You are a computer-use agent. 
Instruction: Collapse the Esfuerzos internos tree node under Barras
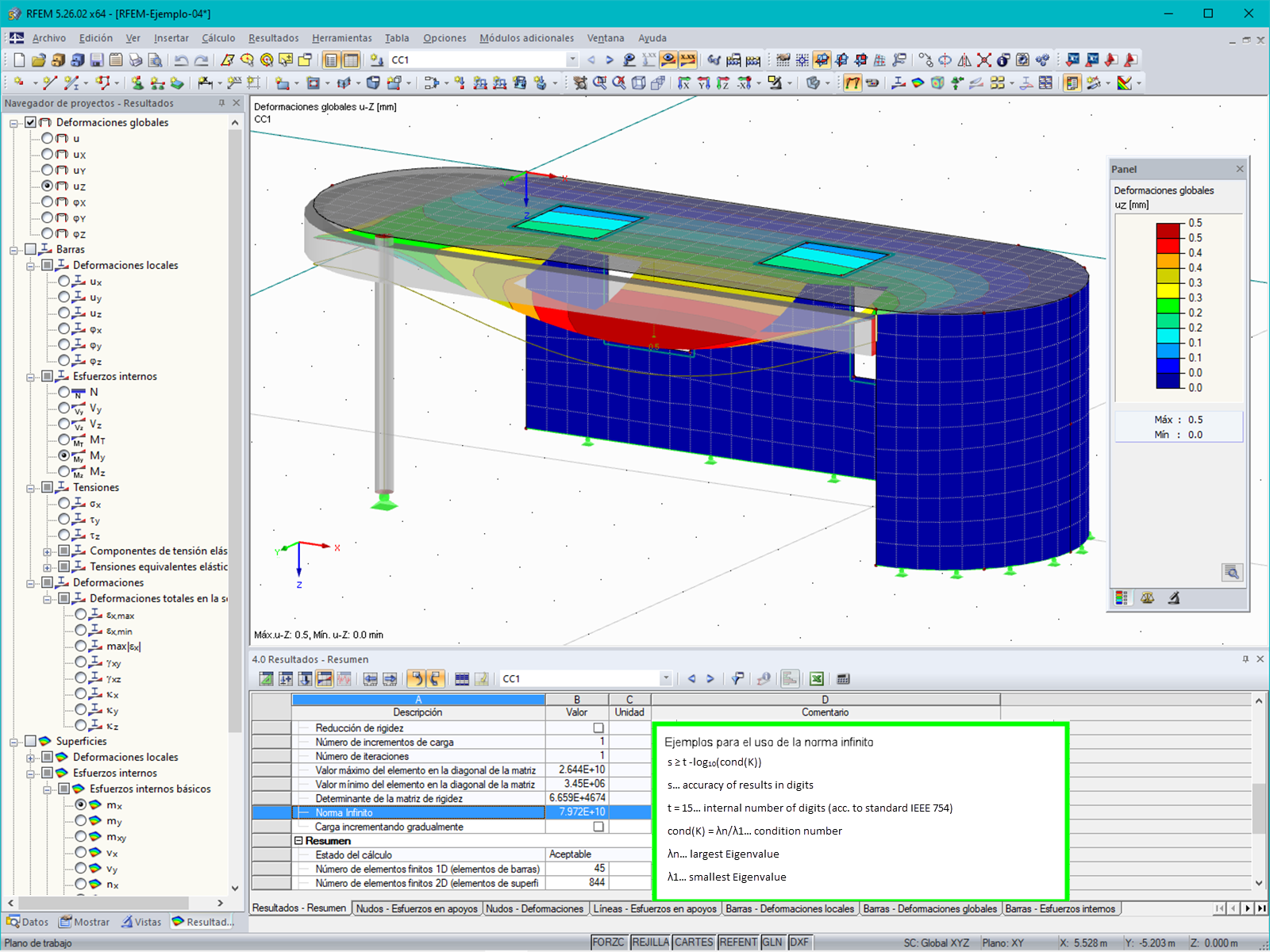click(30, 377)
